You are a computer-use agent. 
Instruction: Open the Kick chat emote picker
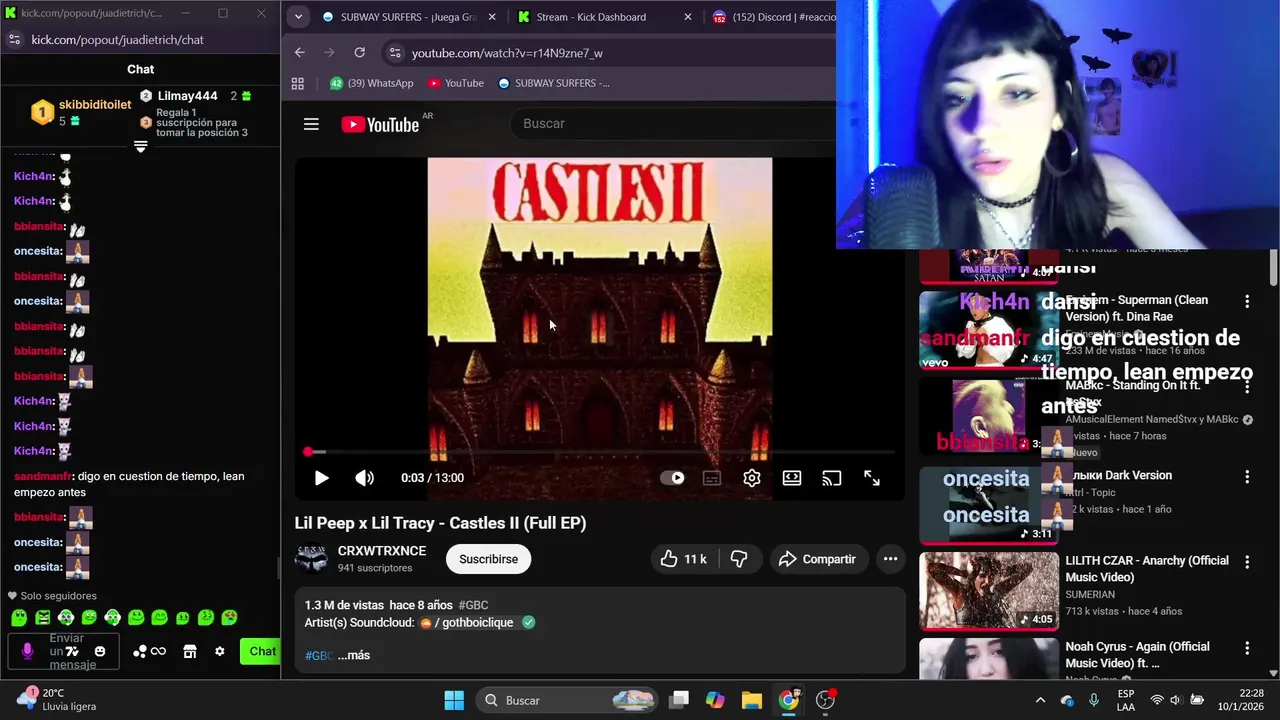pyautogui.click(x=99, y=652)
